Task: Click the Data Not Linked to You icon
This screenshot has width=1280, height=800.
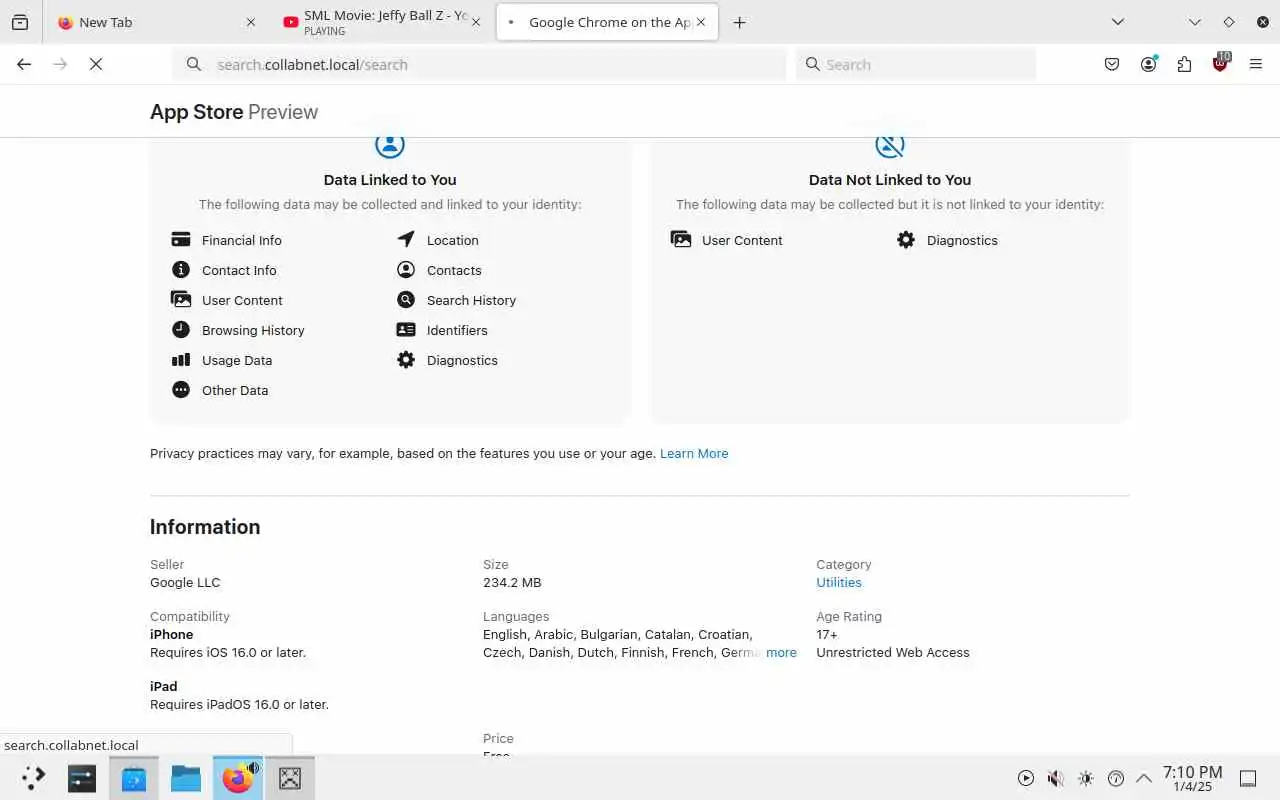Action: (x=890, y=146)
